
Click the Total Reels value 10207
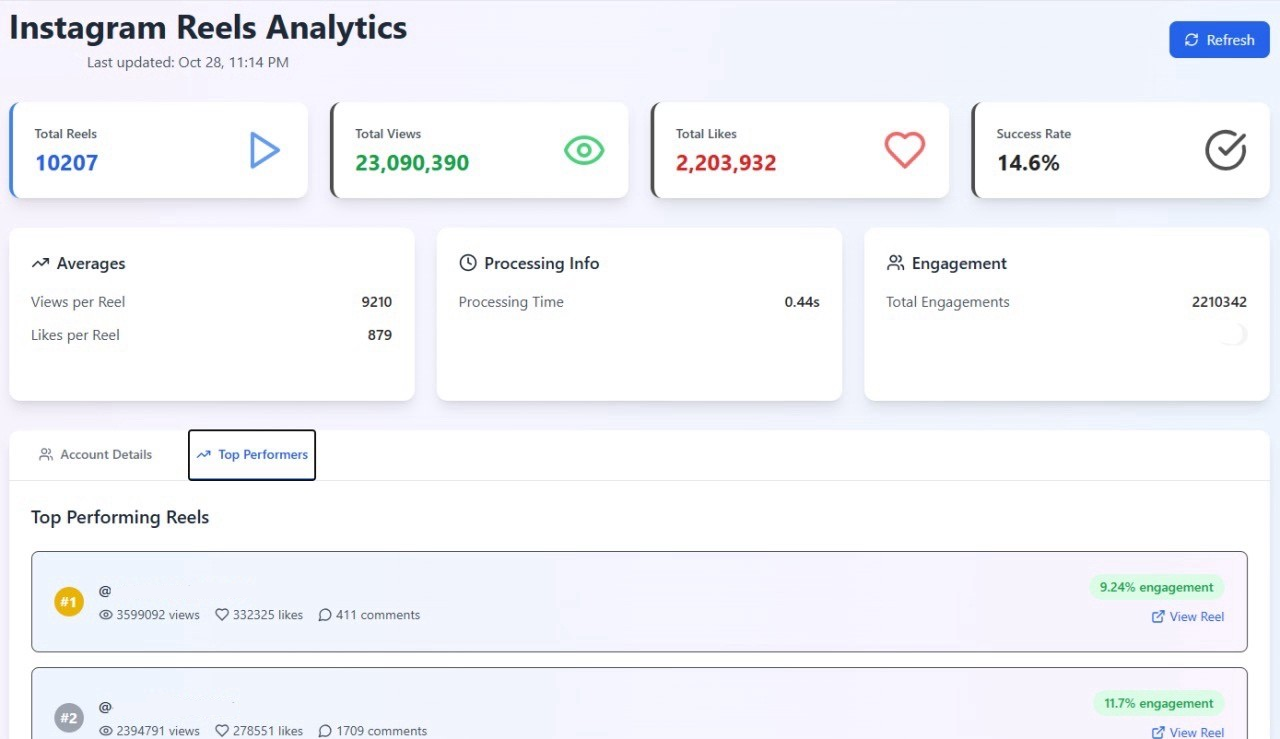coord(67,162)
